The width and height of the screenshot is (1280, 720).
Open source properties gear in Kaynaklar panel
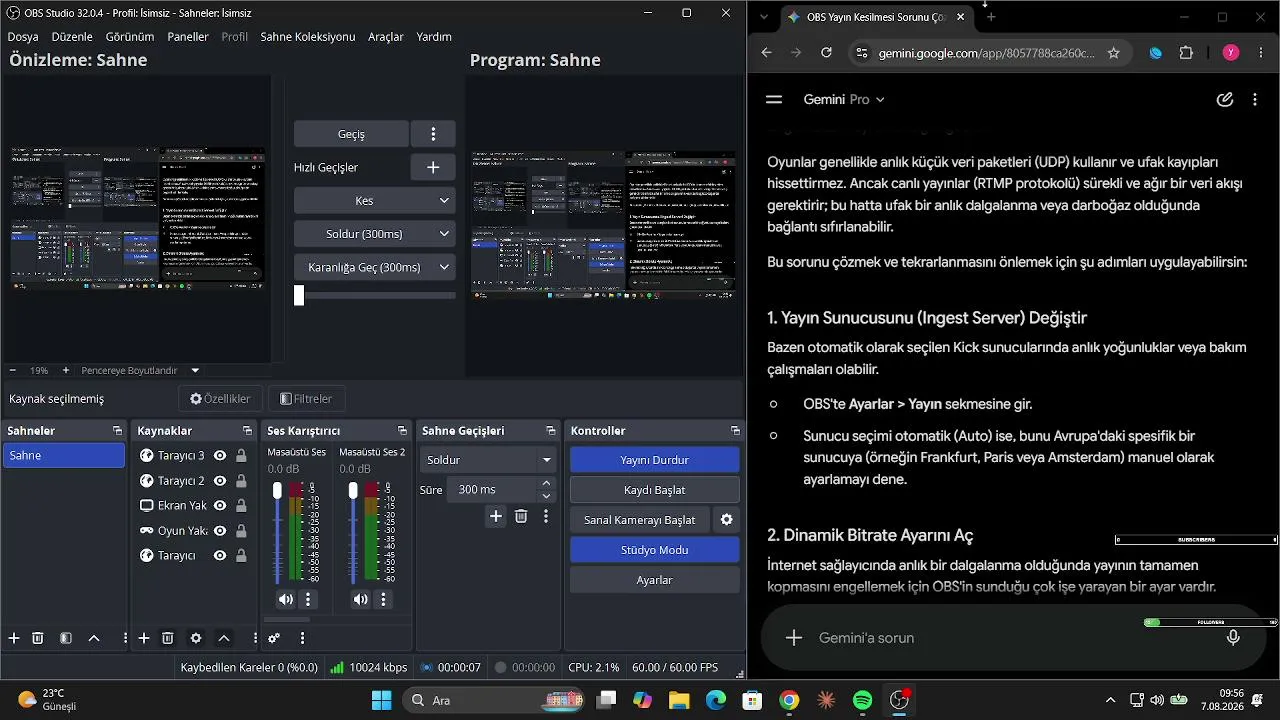pos(196,638)
